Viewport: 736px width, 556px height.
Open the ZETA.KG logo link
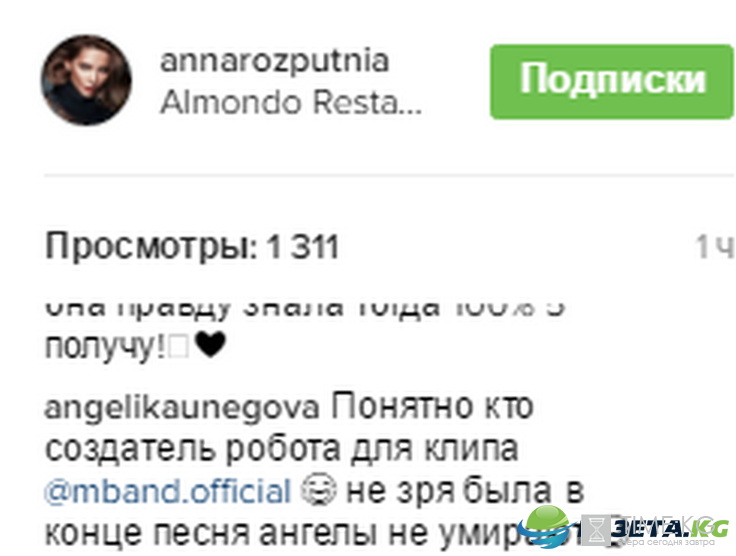[x=670, y=529]
